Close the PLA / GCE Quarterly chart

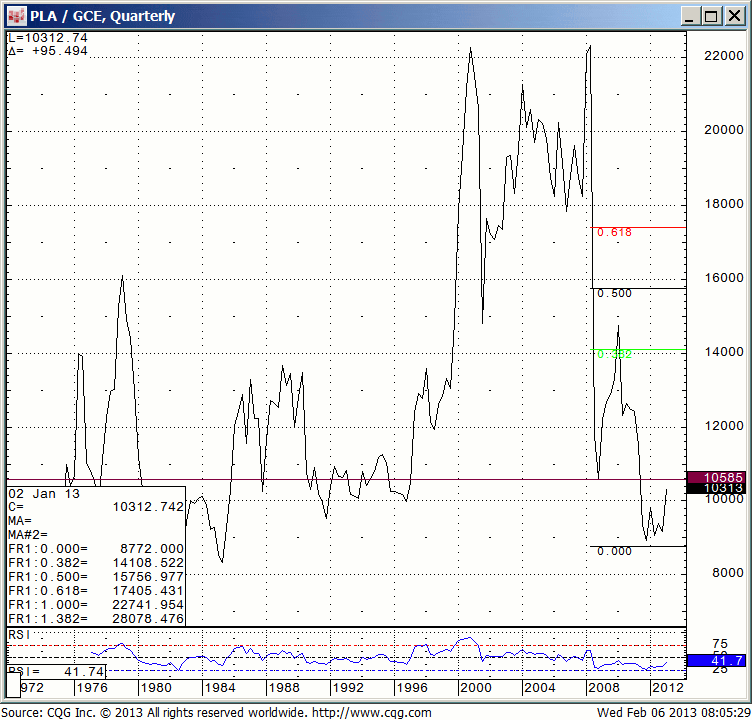click(734, 16)
